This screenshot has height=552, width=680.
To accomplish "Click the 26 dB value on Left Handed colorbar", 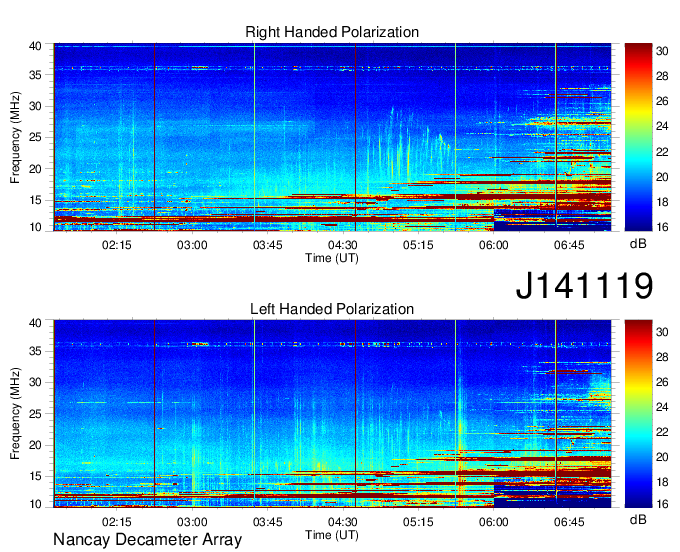I will pyautogui.click(x=662, y=382).
